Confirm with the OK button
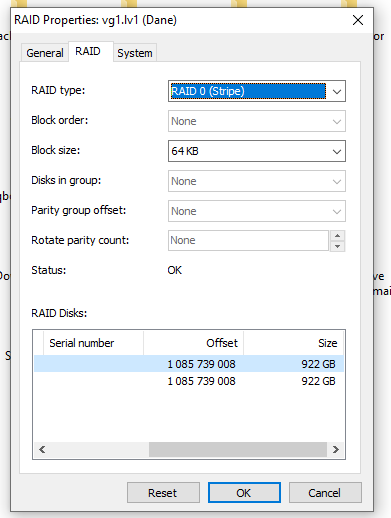 (244, 492)
